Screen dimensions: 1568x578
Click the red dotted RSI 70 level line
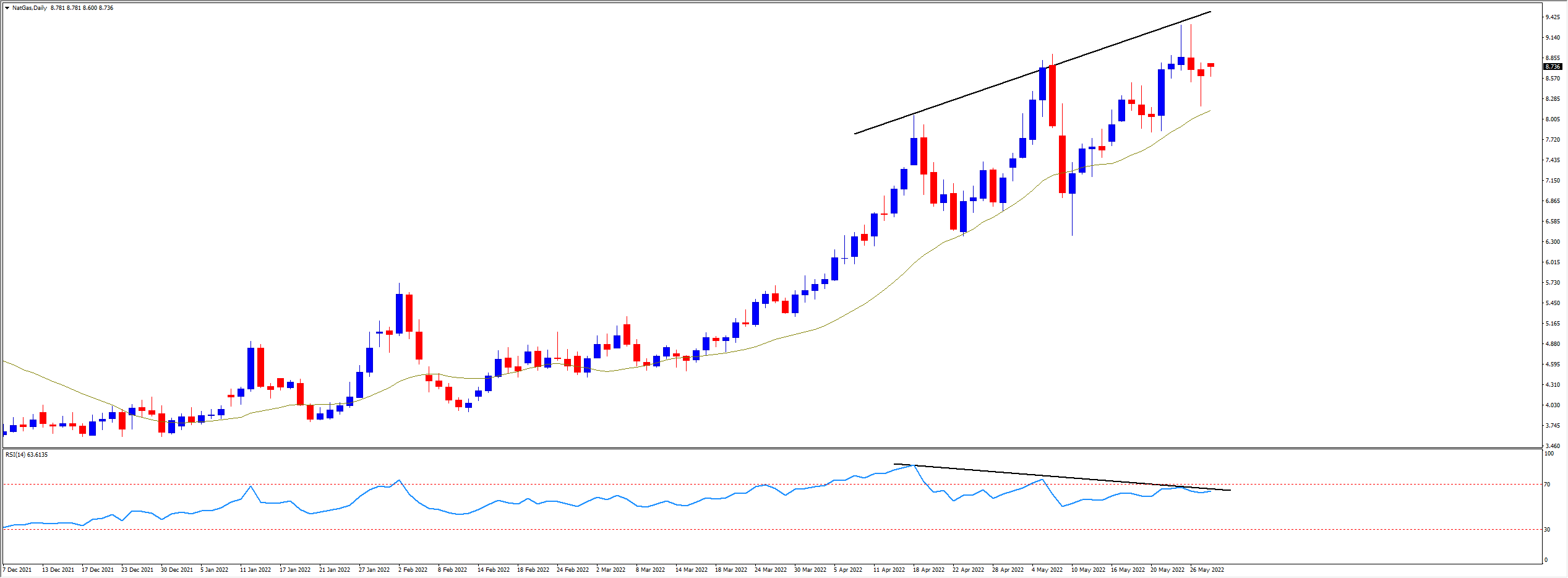pos(619,485)
